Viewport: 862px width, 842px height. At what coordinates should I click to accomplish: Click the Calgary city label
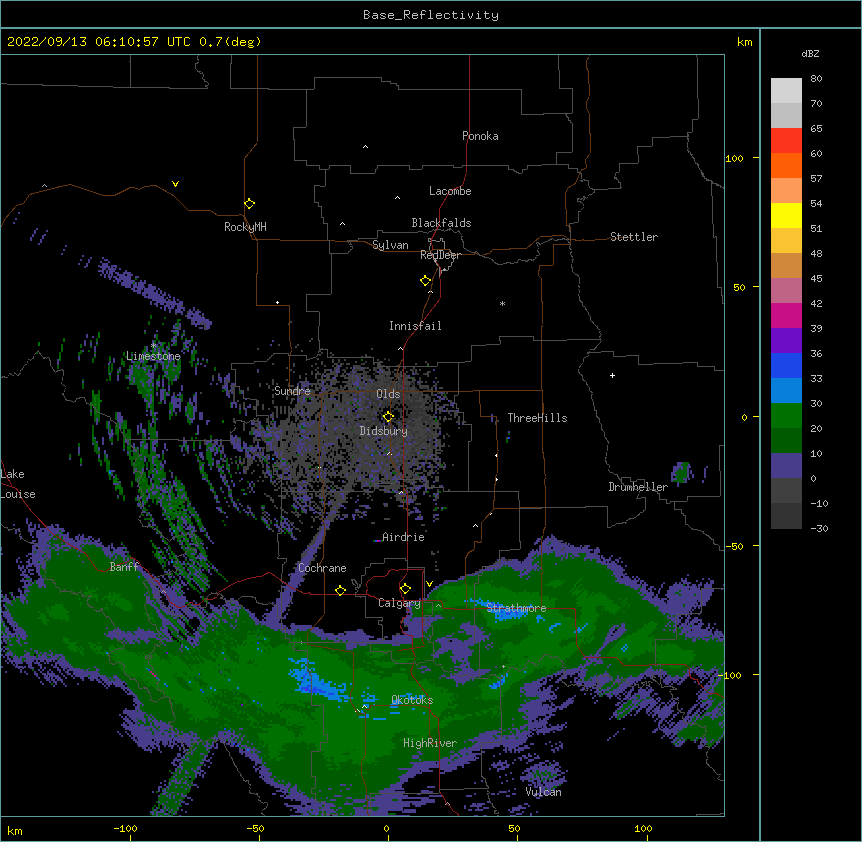[x=399, y=603]
